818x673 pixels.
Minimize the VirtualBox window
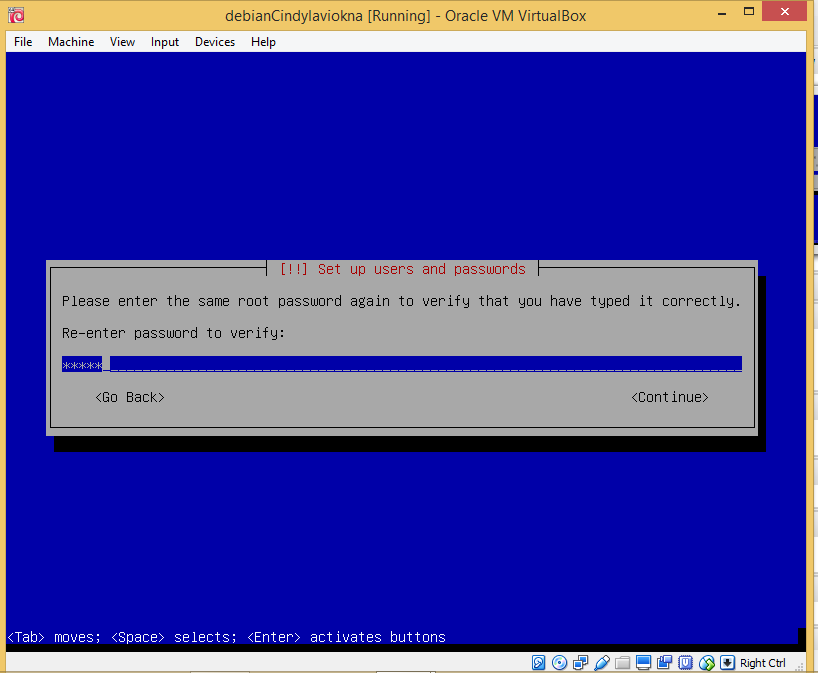coord(722,13)
